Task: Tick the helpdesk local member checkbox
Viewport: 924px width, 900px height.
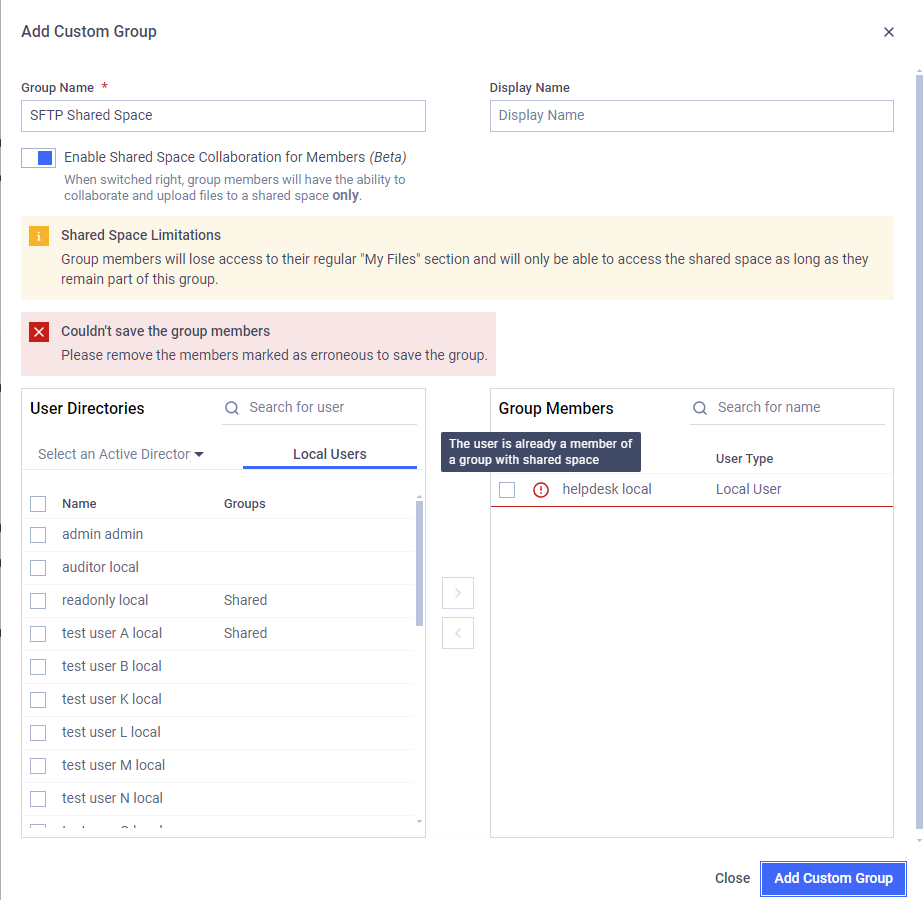Action: coord(507,490)
